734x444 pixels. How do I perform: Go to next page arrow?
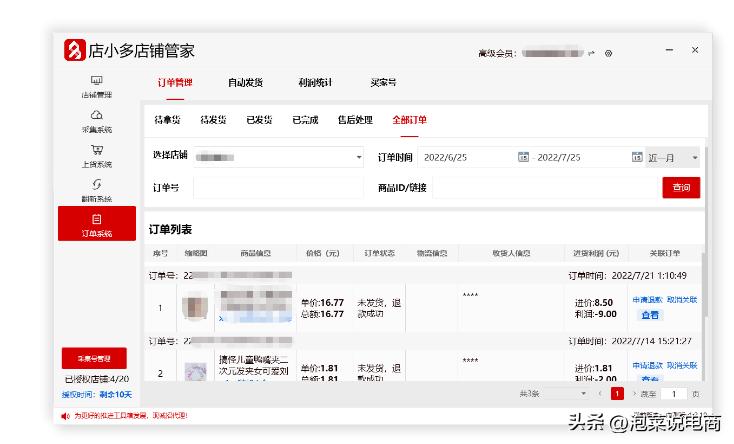tap(634, 394)
